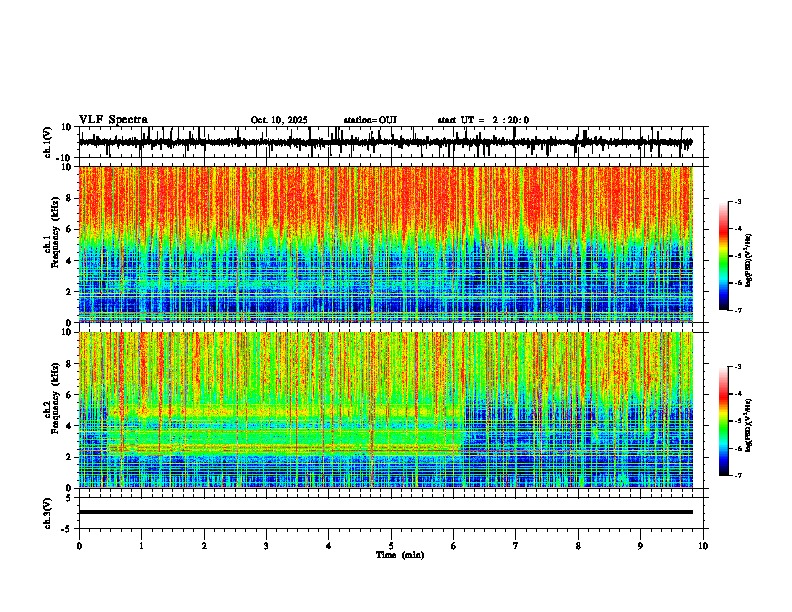Viewport: 792px width, 612px height.
Task: Click the ch.1 voltage waveform trace
Action: (385, 142)
